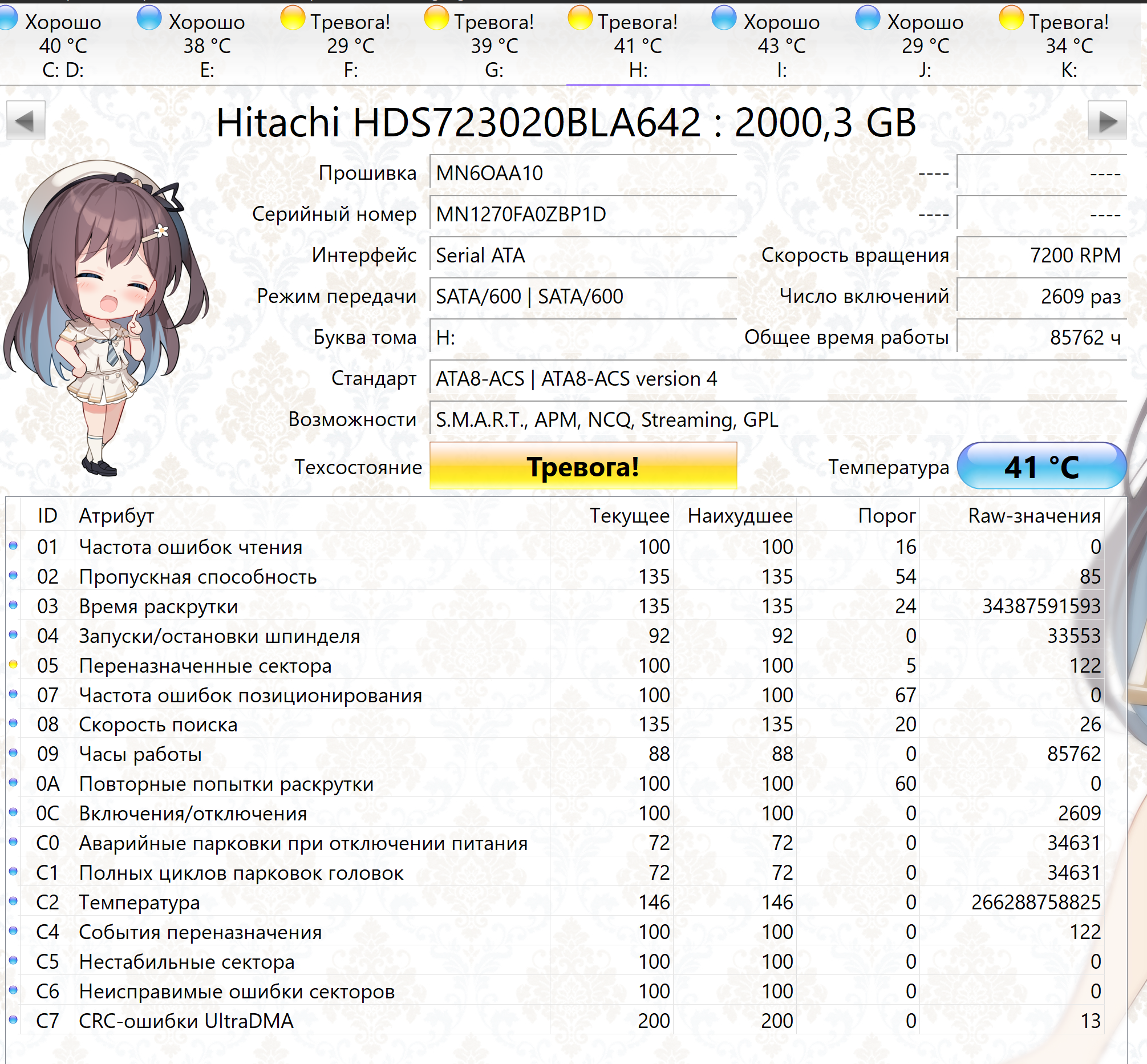Click blue status dot for attribute 01
1147x1064 pixels.
coord(13,545)
